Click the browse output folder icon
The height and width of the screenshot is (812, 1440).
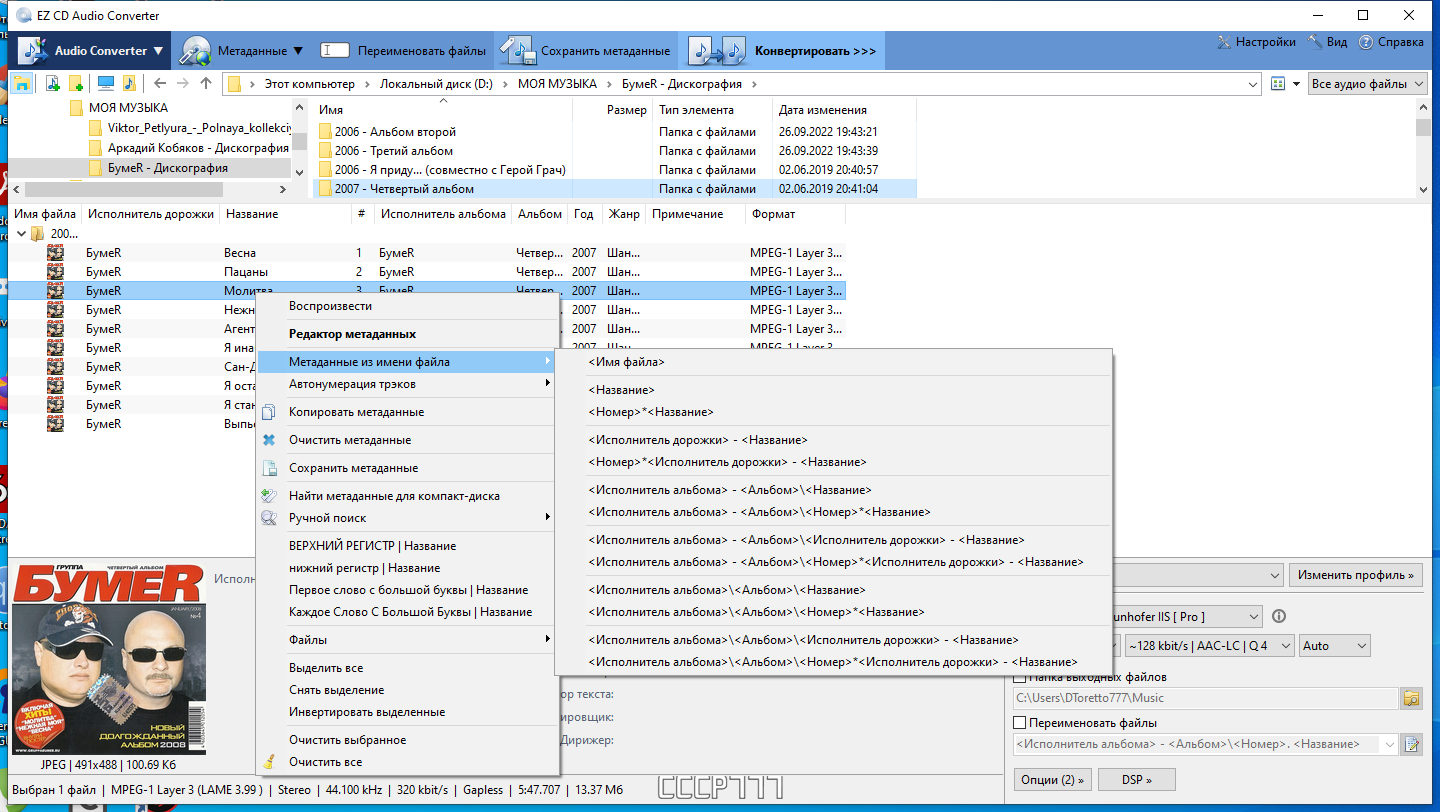point(1412,698)
